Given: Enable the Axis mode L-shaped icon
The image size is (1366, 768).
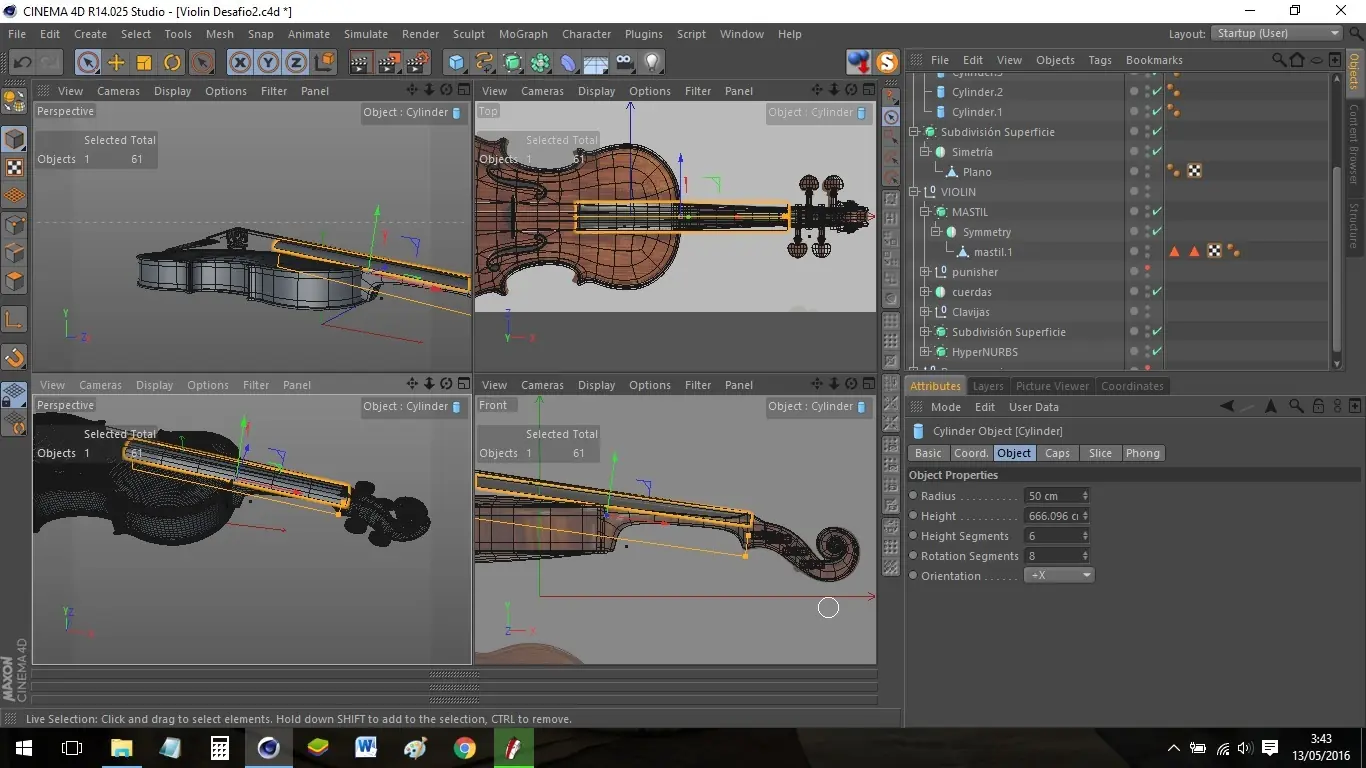Looking at the screenshot, I should (14, 320).
